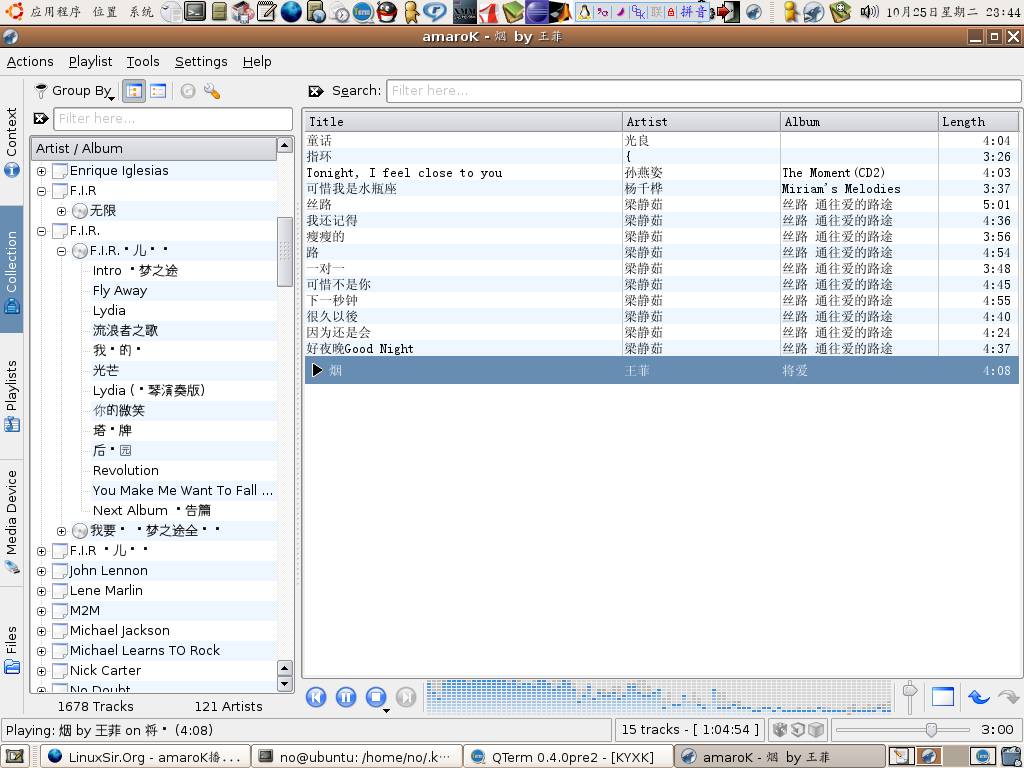Toggle the player window icon
The image size is (1024, 768).
(942, 697)
